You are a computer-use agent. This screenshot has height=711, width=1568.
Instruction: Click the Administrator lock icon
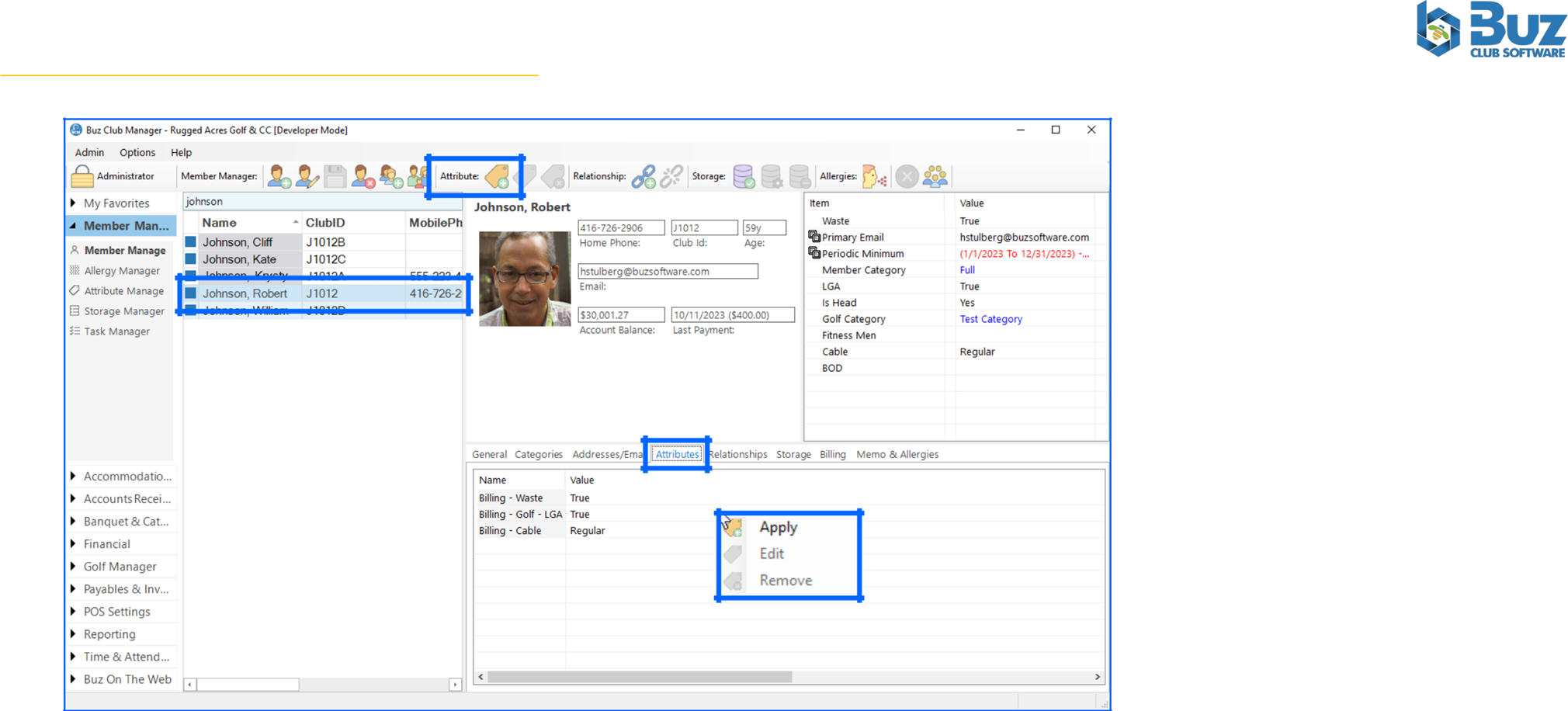[82, 176]
